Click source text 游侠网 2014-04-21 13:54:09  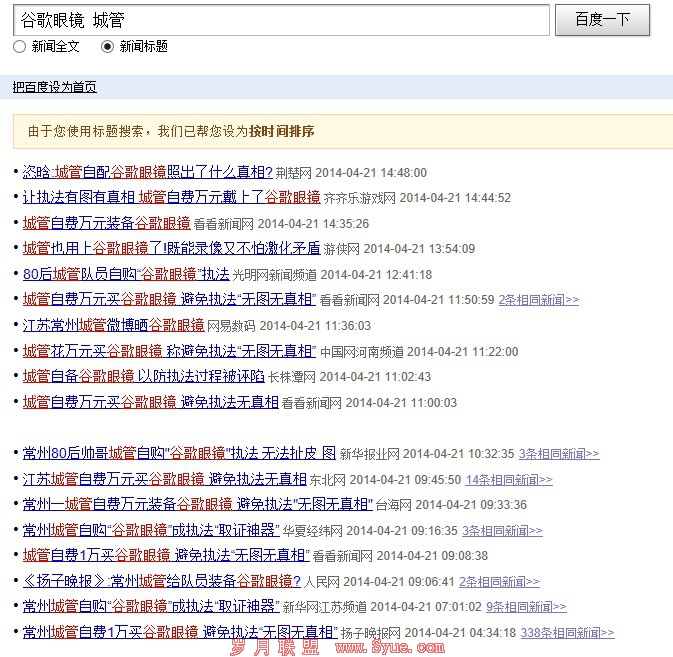tap(399, 249)
